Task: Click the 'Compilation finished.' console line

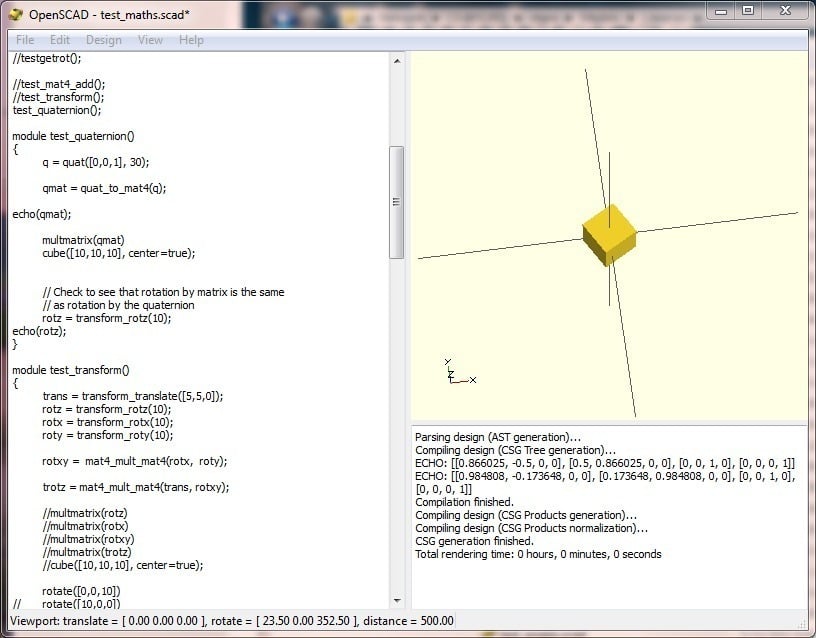Action: point(464,502)
